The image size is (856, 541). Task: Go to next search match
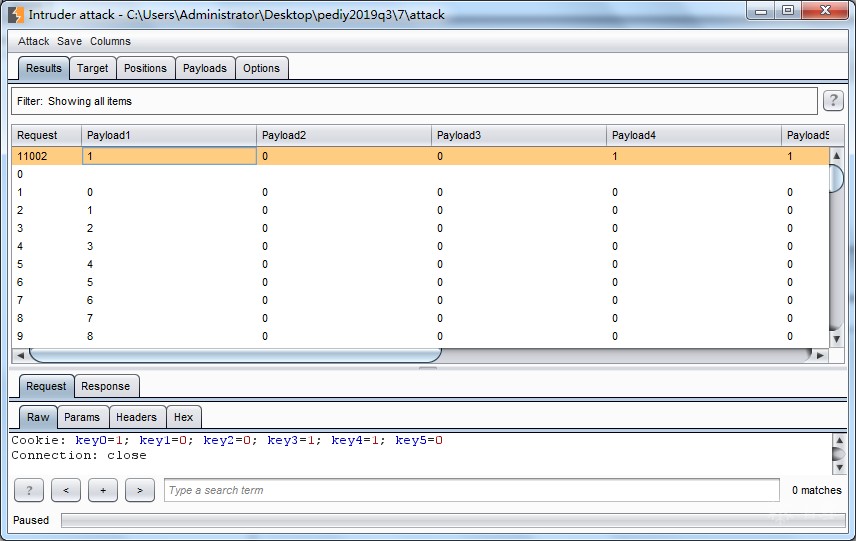[x=140, y=490]
